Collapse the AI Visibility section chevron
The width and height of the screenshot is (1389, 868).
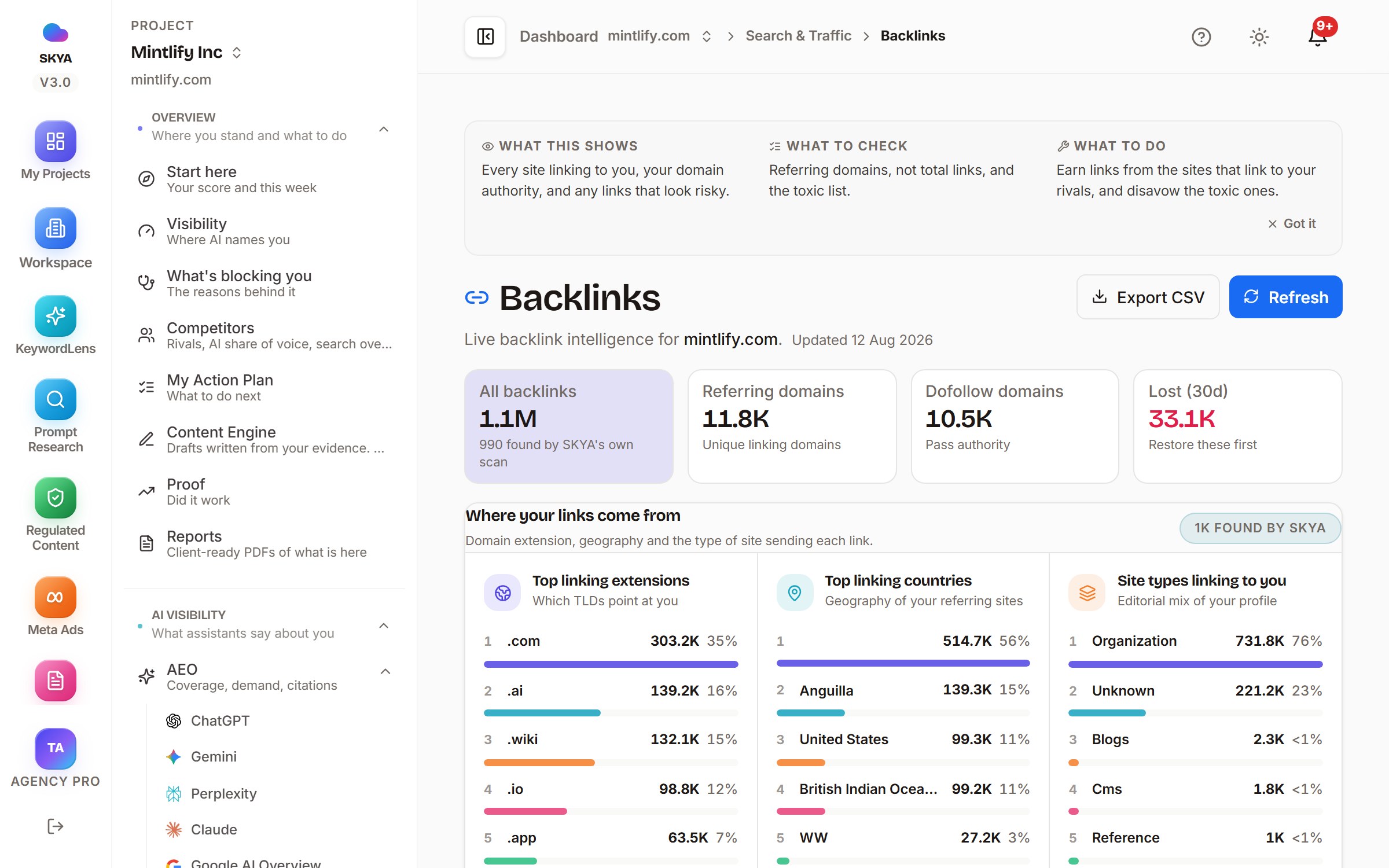click(383, 625)
